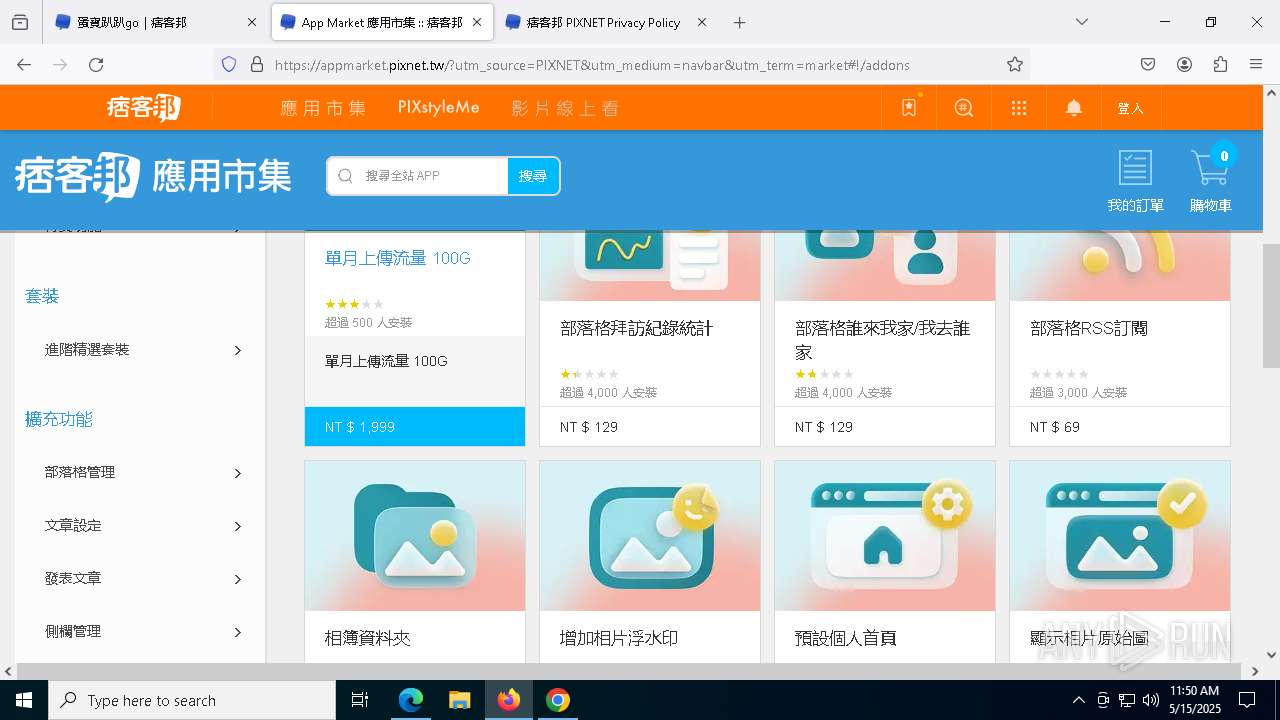Open the 部落格RSS訂閱 app

coord(1089,328)
